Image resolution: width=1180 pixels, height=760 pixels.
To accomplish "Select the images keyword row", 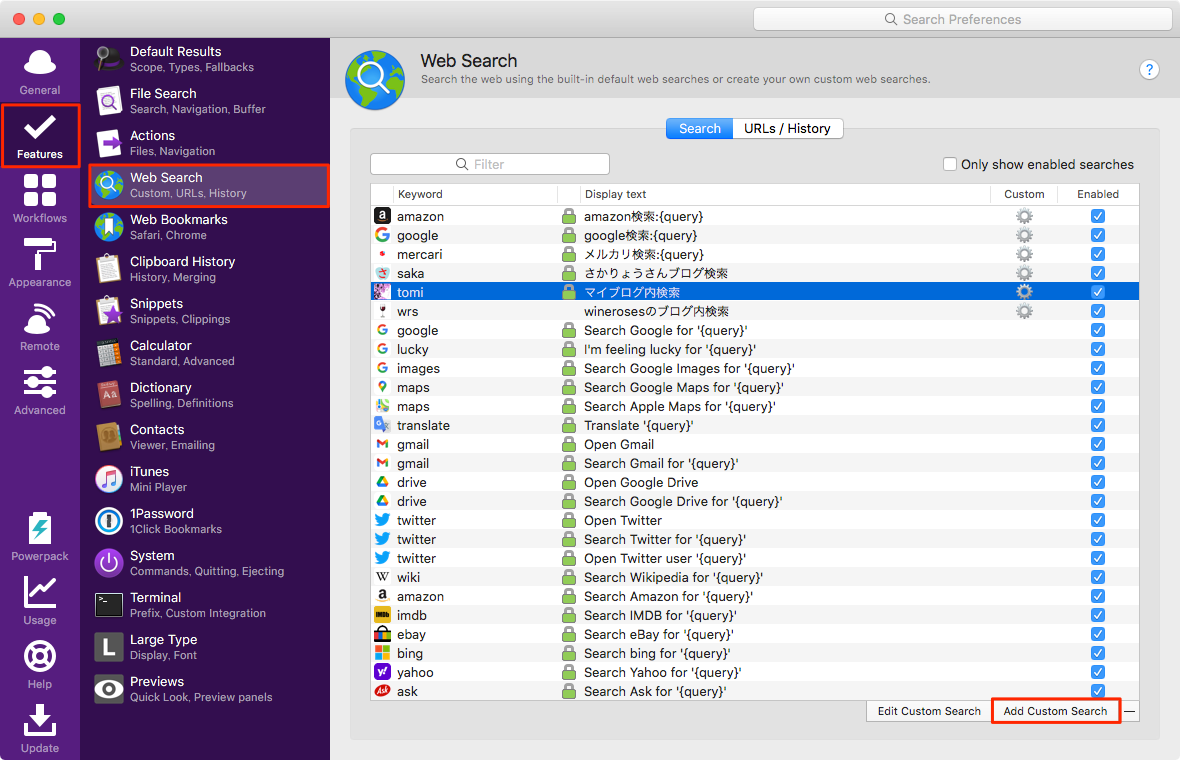I will (755, 368).
